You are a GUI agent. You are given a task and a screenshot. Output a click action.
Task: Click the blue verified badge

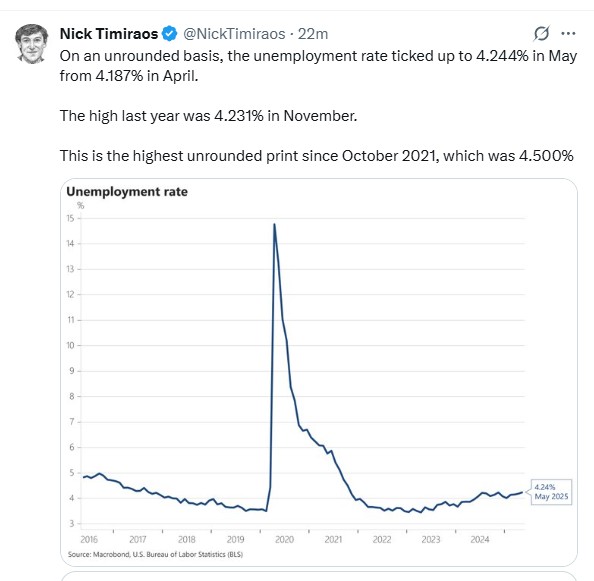click(x=169, y=34)
